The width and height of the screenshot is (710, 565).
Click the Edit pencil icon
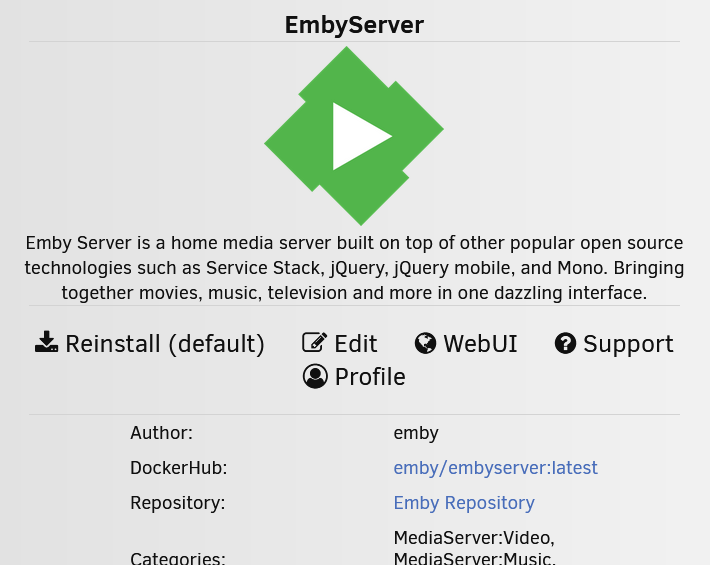point(315,342)
